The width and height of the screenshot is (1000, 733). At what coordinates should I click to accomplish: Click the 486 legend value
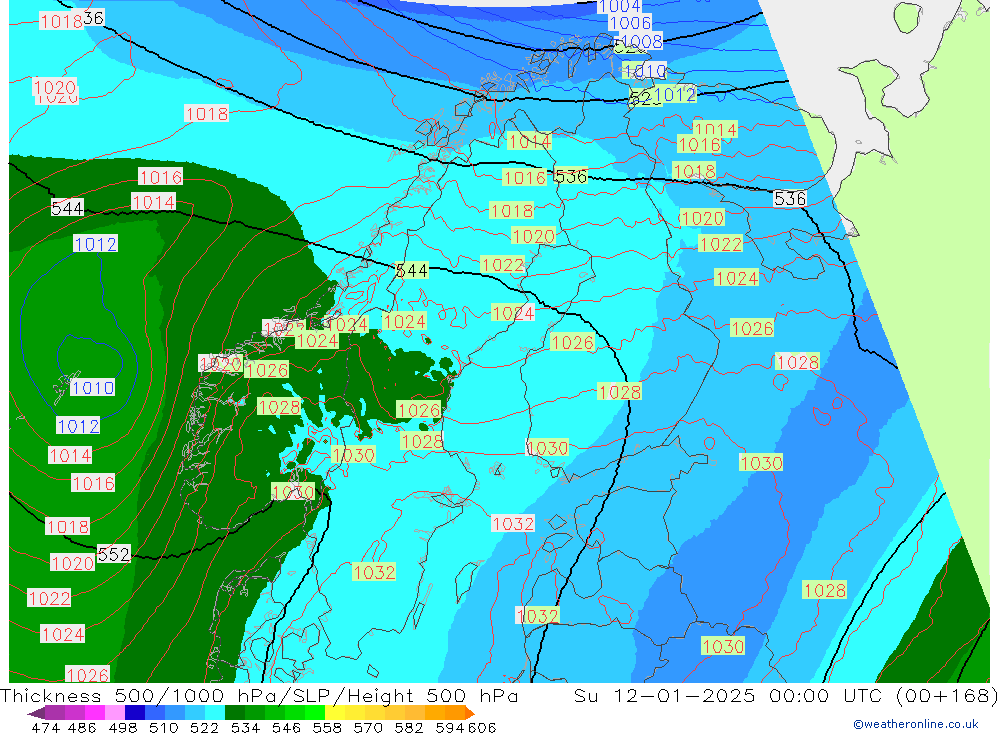(x=81, y=727)
